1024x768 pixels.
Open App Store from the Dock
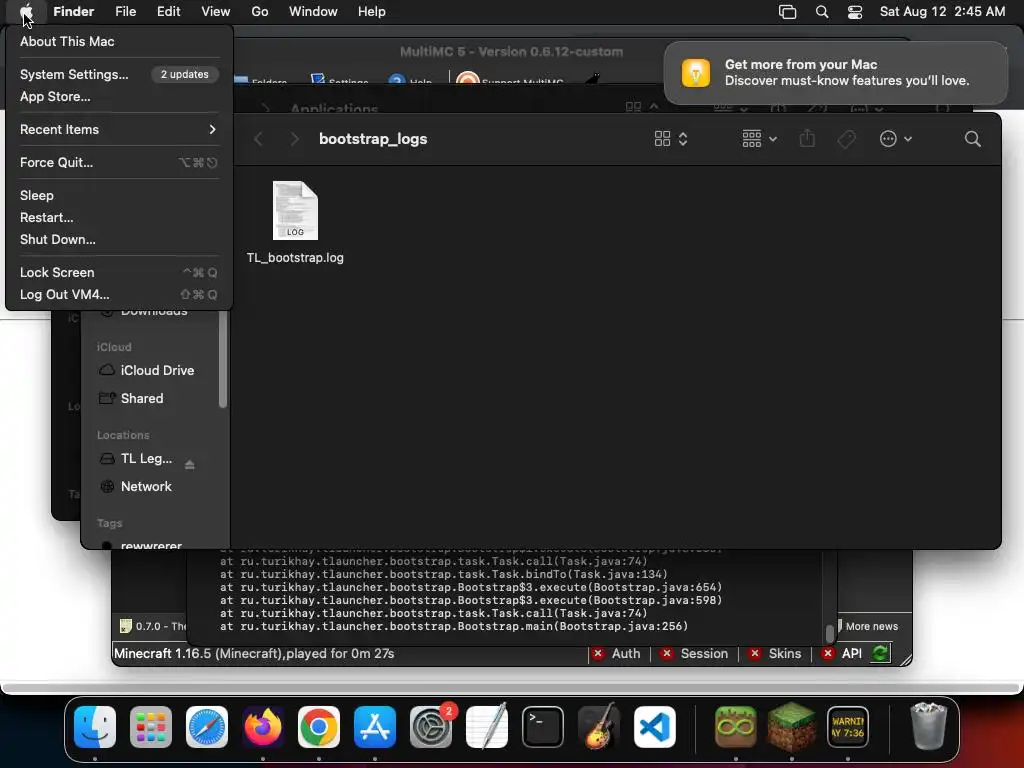375,727
